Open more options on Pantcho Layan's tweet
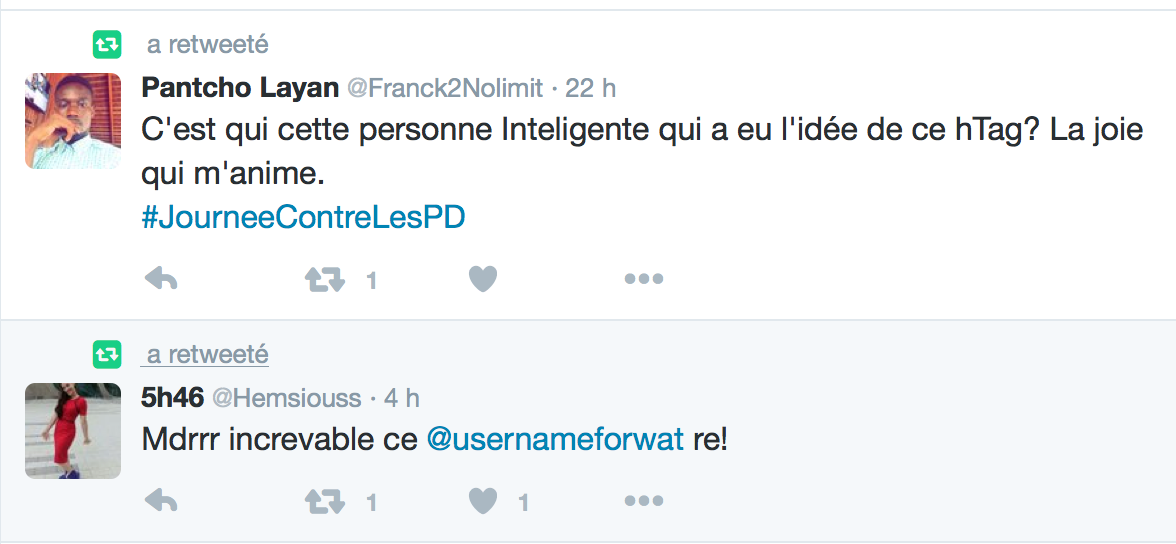 point(643,280)
